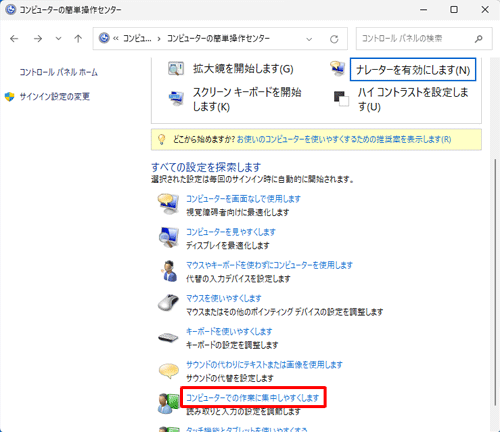Image resolution: width=500 pixels, height=432 pixels.
Task: Close the Ease of Access Center window
Action: [x=485, y=10]
